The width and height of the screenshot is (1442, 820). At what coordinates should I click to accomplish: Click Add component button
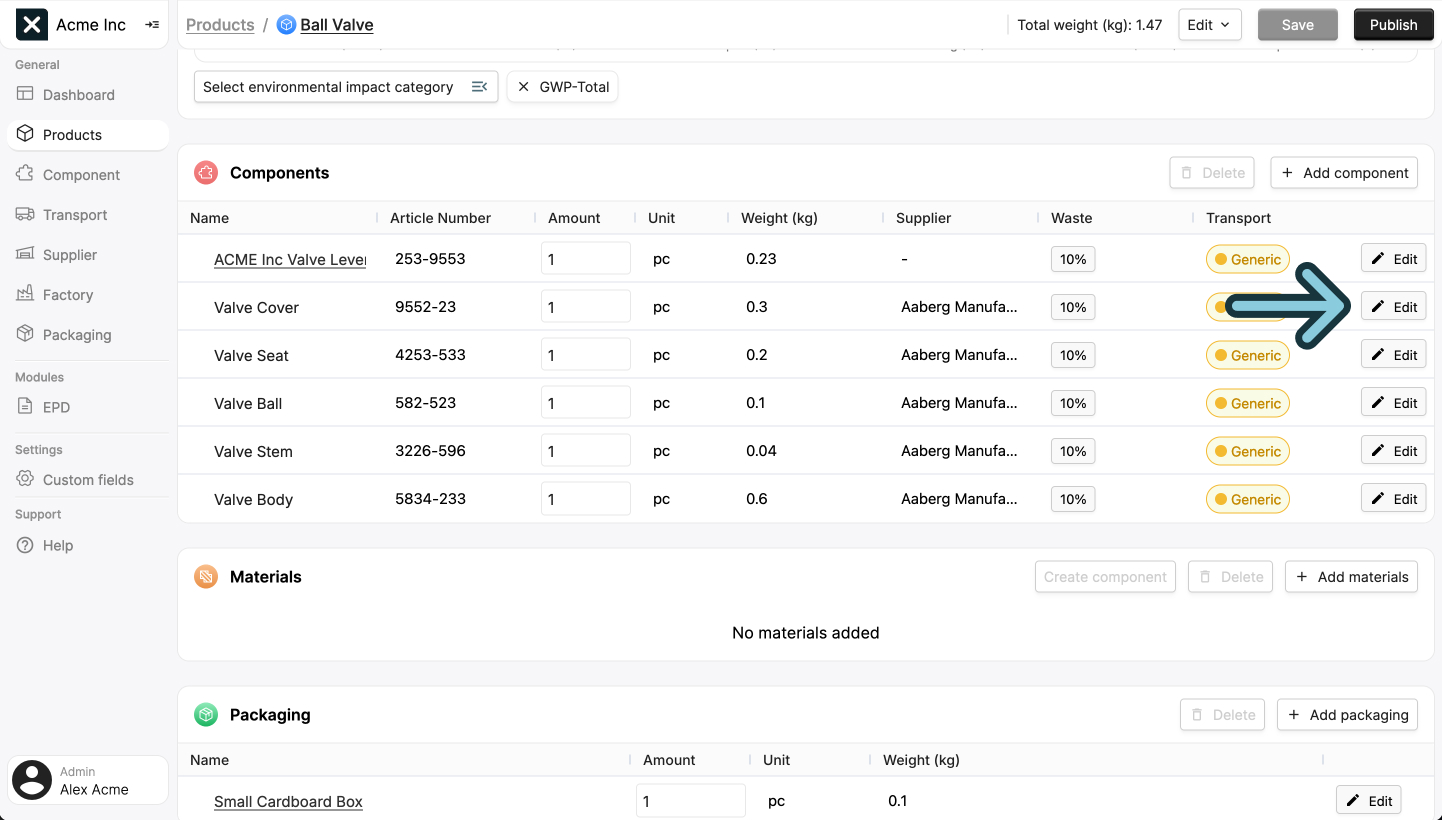pos(1344,173)
